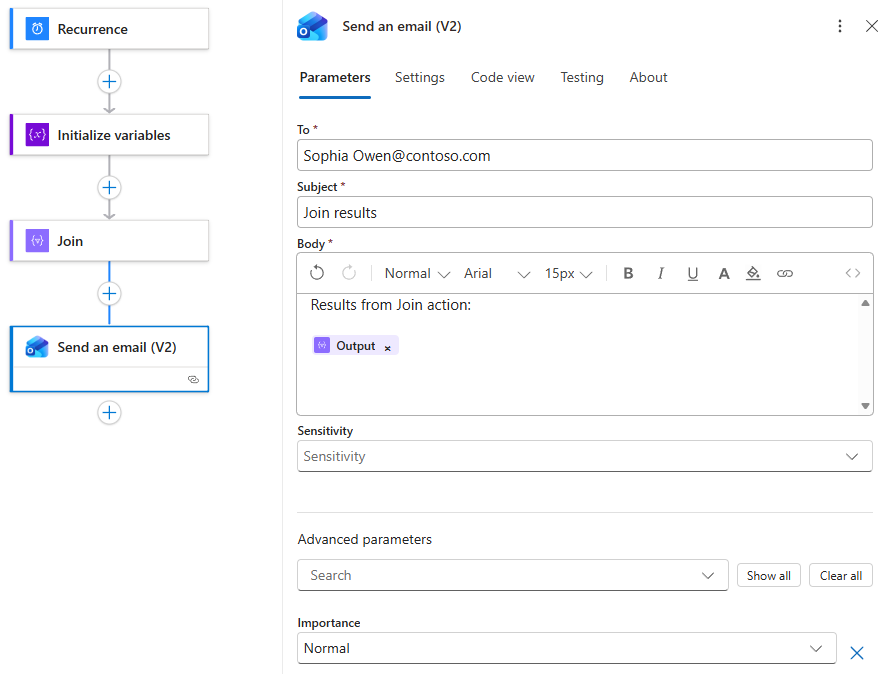Redo the body edit
Viewport: 883px width, 674px height.
click(x=349, y=273)
